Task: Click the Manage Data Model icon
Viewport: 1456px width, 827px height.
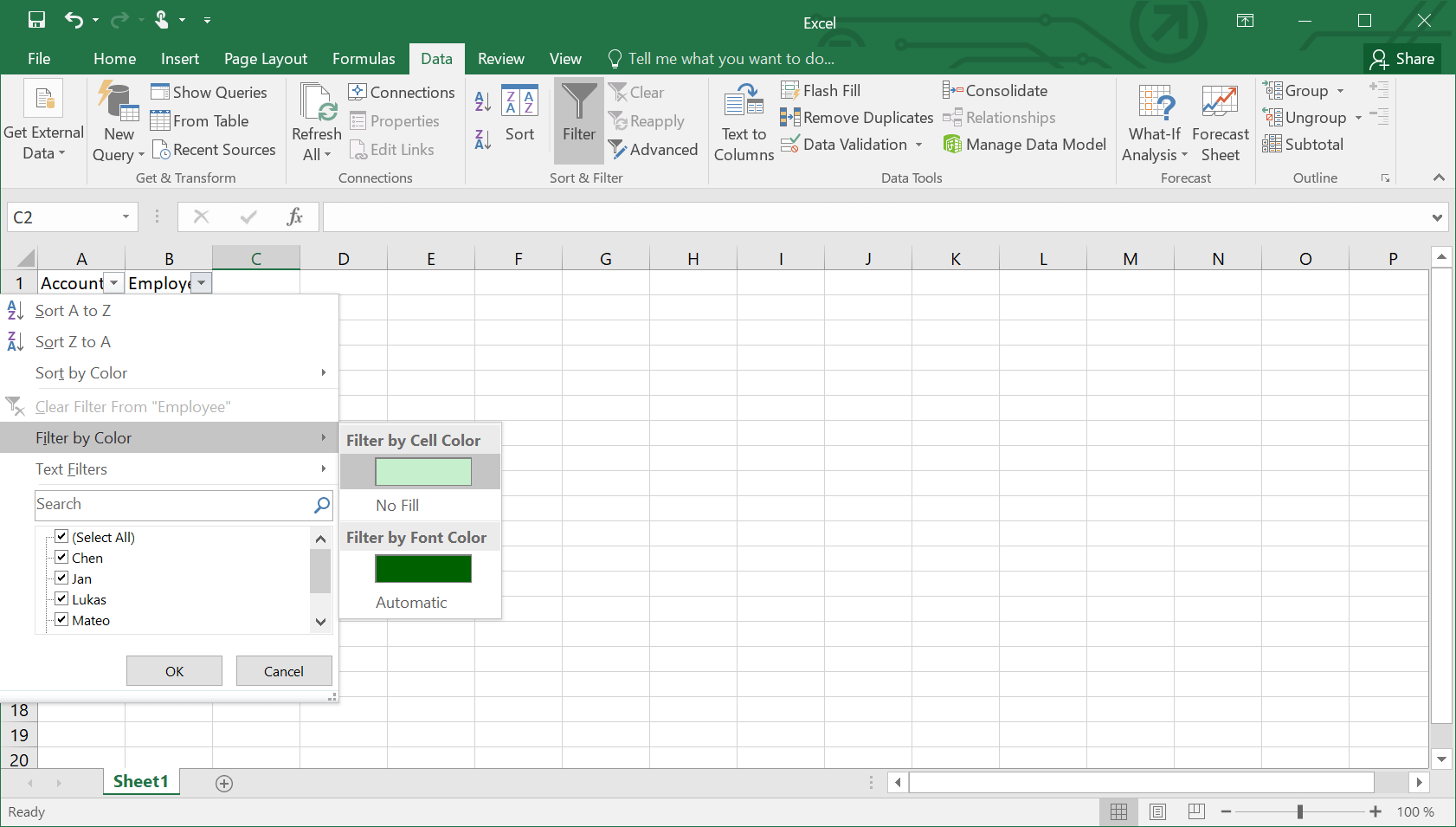Action: coord(1025,145)
